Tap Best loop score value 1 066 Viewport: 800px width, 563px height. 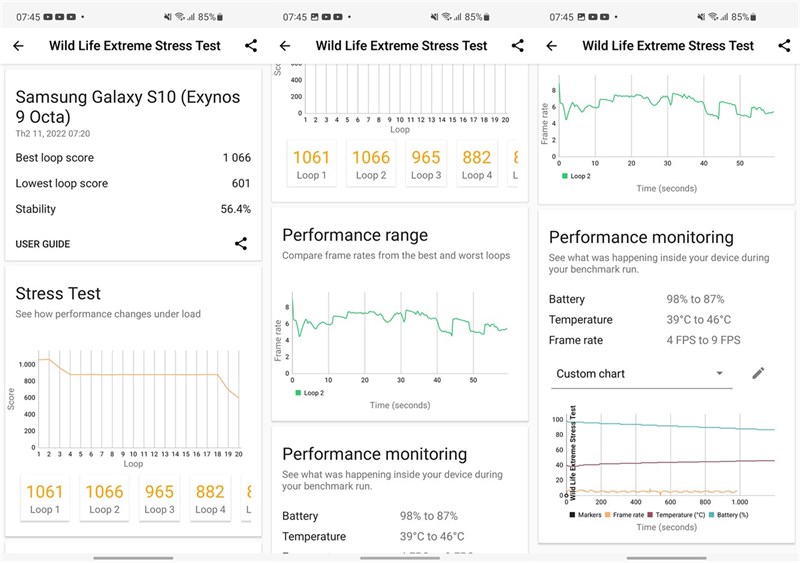(237, 158)
